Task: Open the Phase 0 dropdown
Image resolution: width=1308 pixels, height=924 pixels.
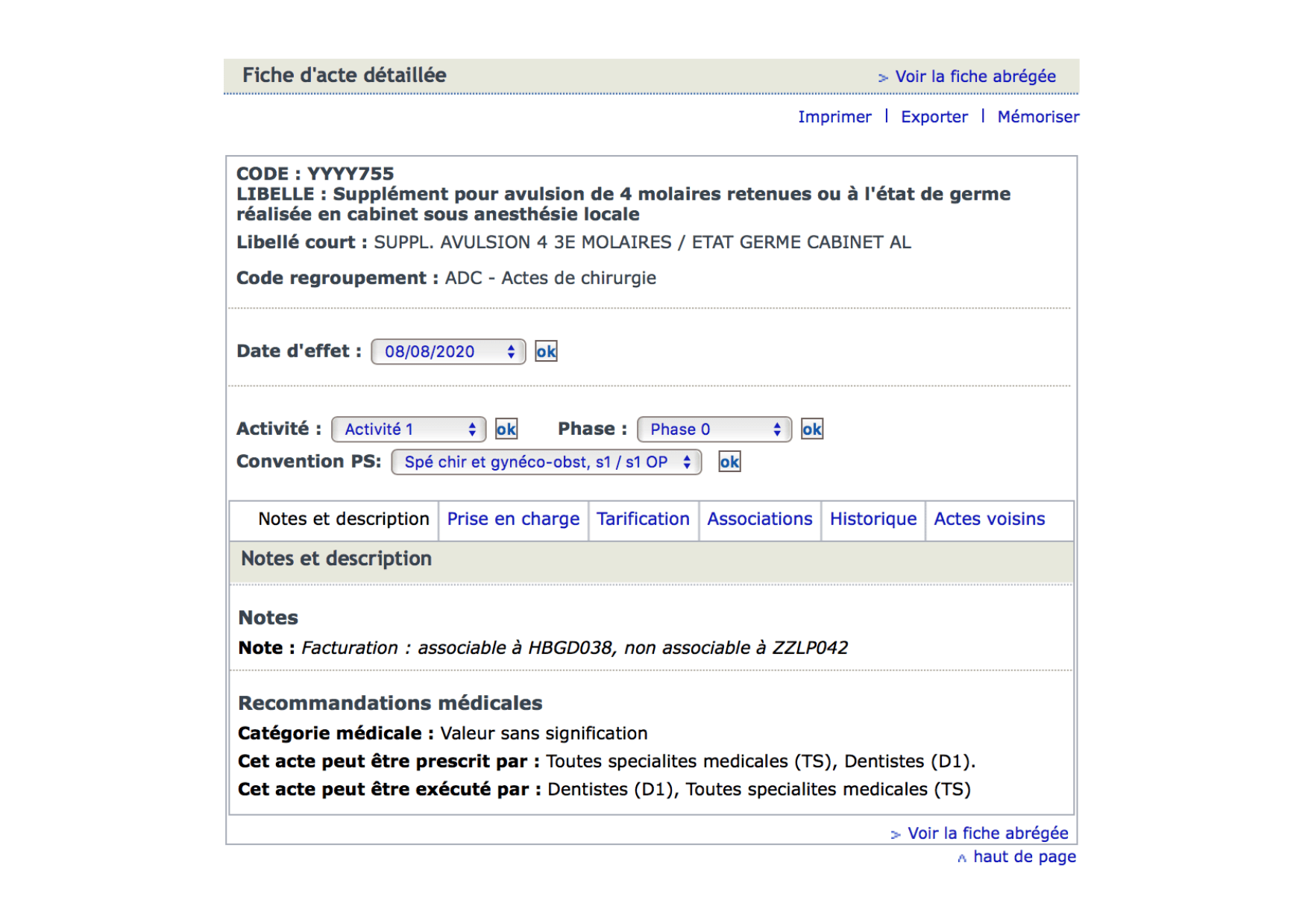Action: click(x=714, y=430)
